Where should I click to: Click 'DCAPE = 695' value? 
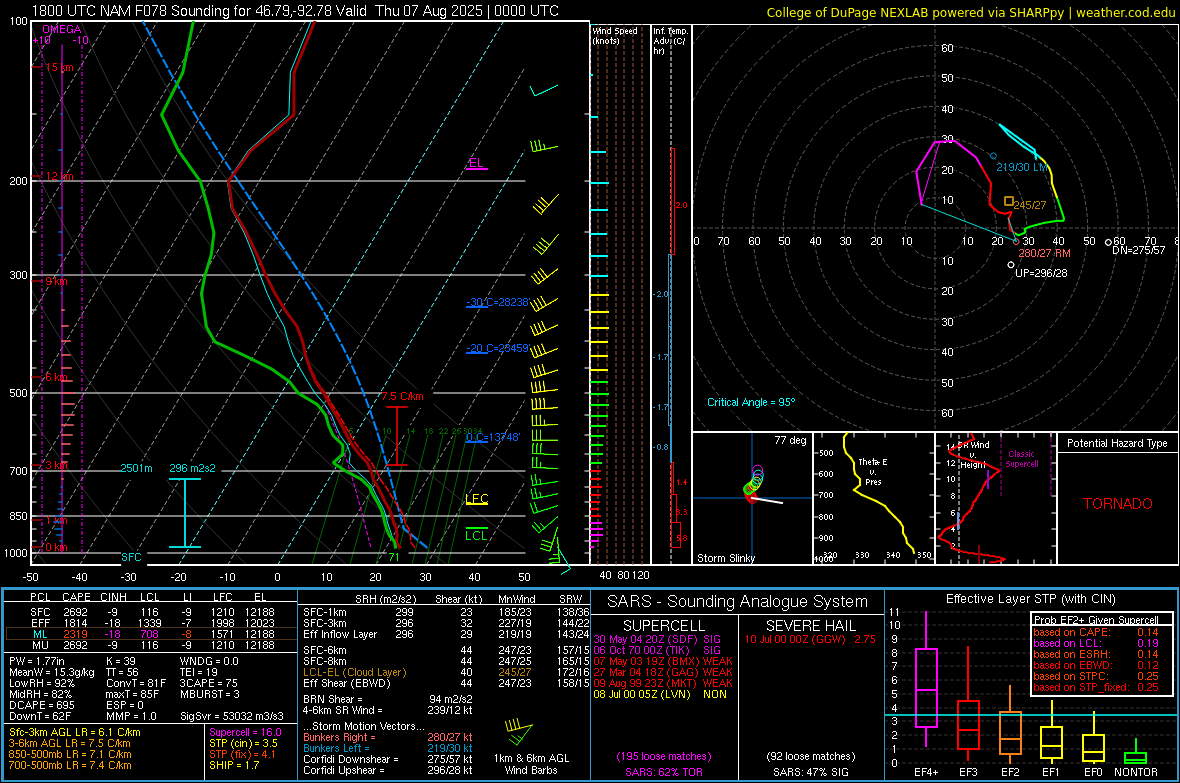tap(41, 705)
